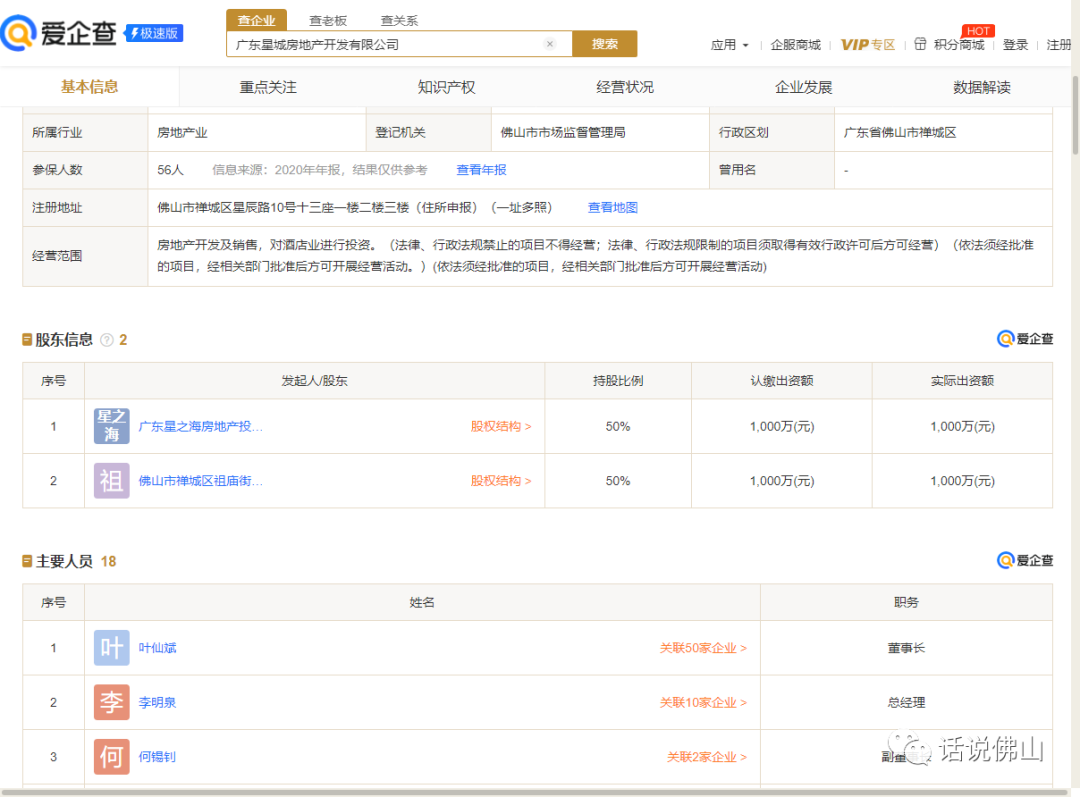
Task: Click the 查看年报 link
Action: coord(481,170)
